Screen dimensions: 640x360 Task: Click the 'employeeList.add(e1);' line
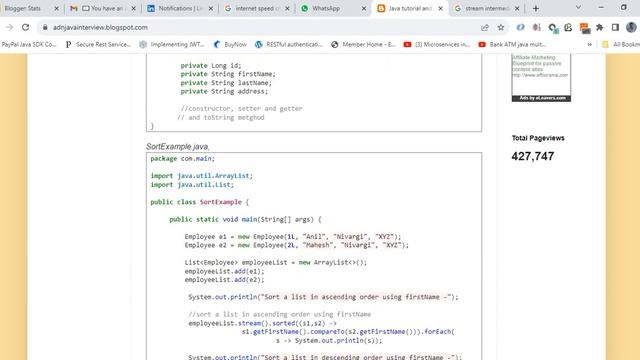(x=224, y=271)
